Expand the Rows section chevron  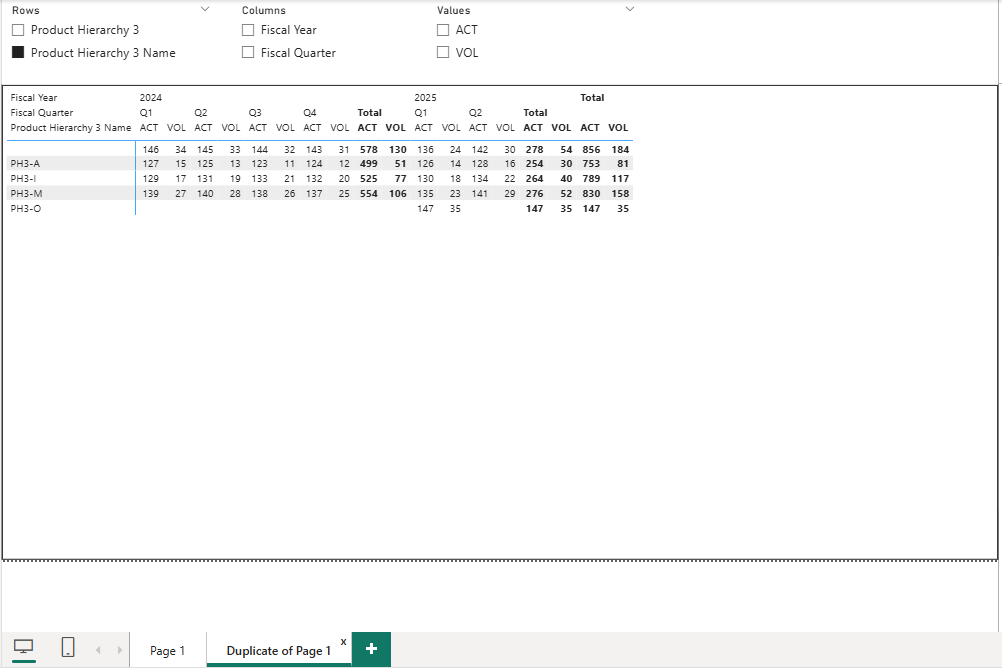click(x=205, y=9)
